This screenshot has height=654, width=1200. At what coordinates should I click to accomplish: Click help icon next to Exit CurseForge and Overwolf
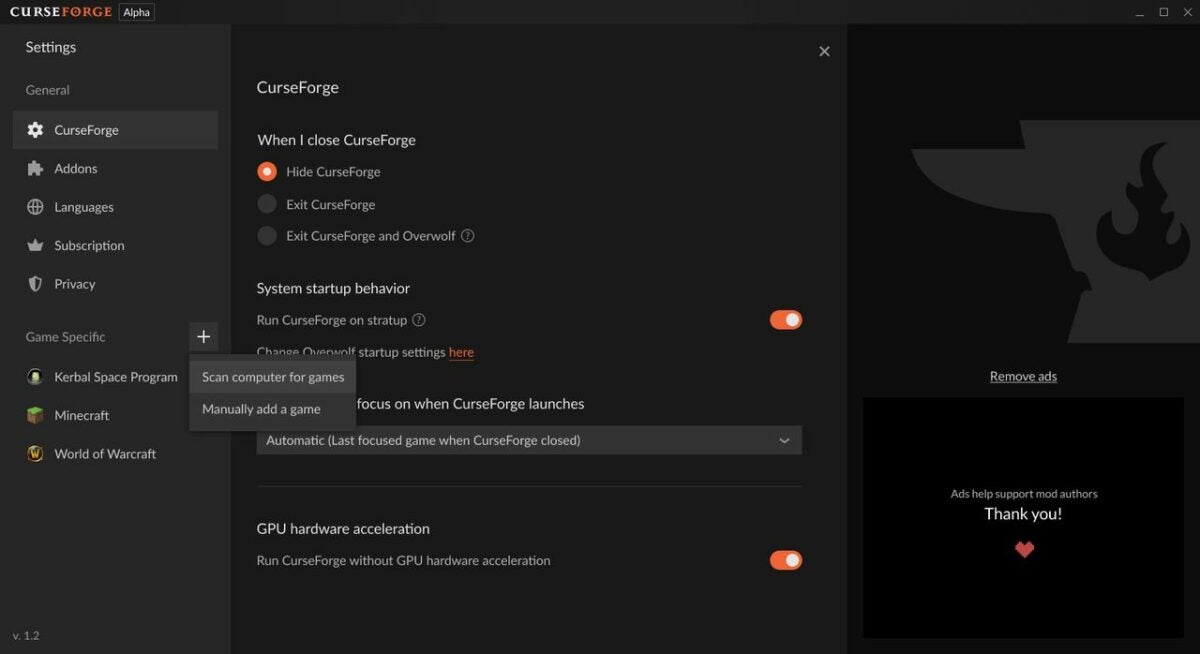click(x=467, y=236)
